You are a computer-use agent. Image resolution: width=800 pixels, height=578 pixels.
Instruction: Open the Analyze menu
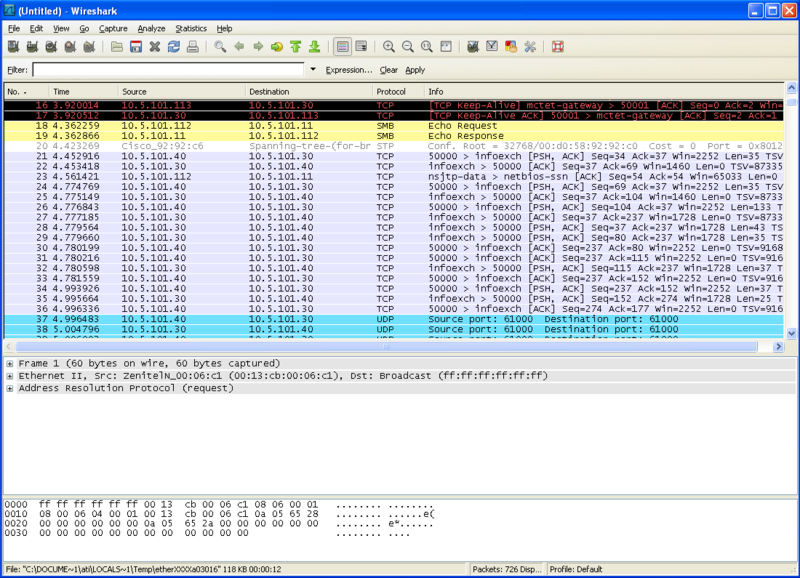[152, 28]
